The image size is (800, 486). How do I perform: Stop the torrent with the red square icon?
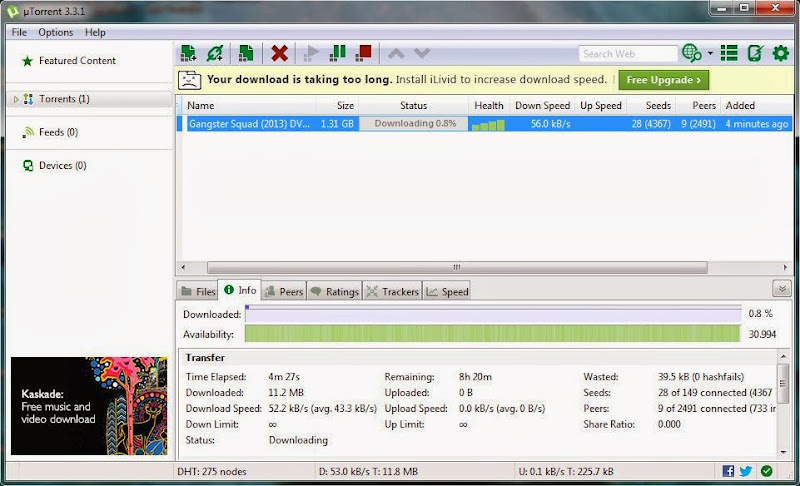point(363,53)
